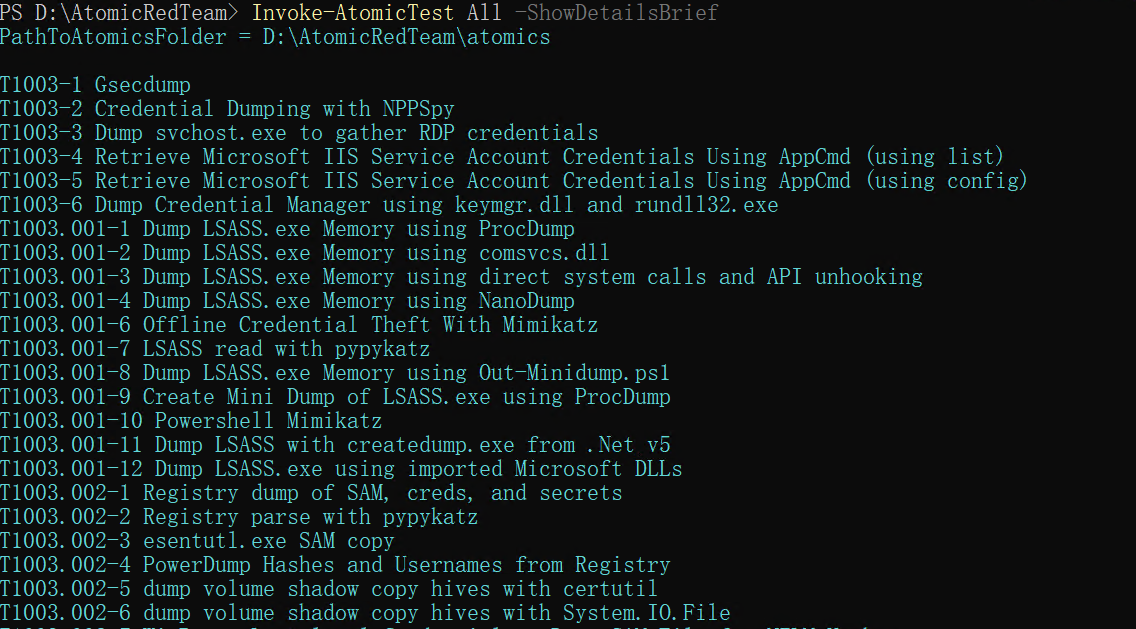Click the AppCmd (using list) test line
Image resolution: width=1136 pixels, height=629 pixels.
502,157
